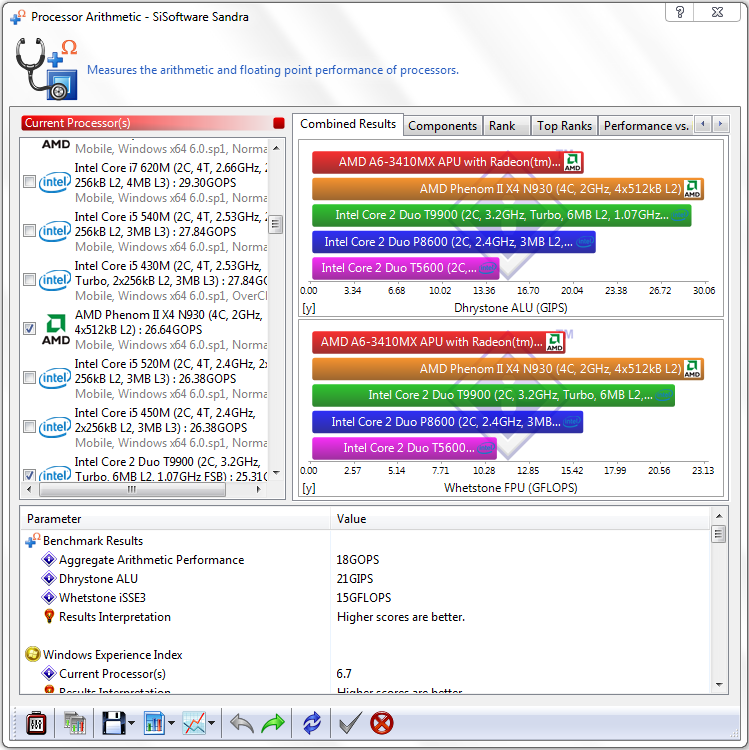Click the red Current Processor color square
The image size is (749, 750).
(x=279, y=123)
